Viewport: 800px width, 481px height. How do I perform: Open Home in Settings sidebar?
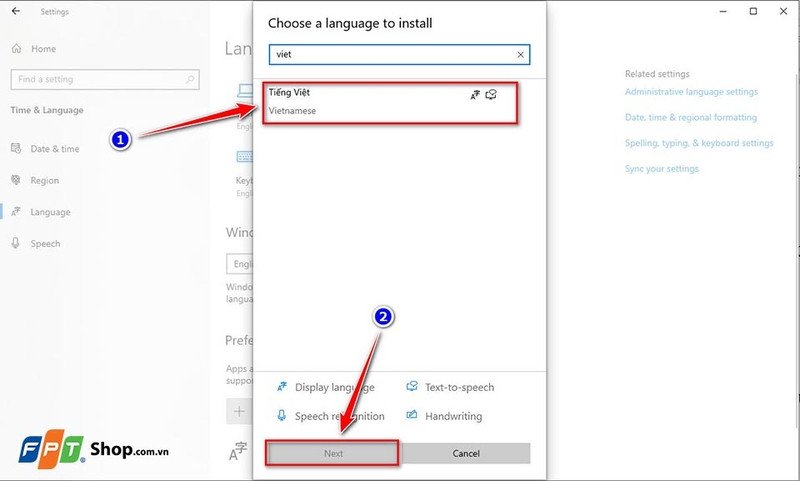[x=43, y=48]
